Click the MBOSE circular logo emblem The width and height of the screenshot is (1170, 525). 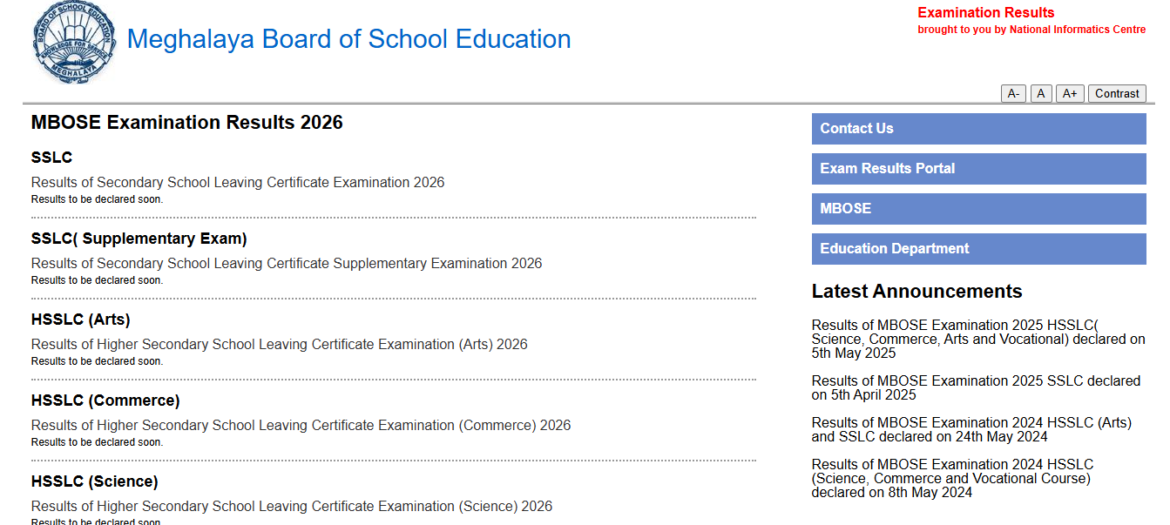[74, 45]
